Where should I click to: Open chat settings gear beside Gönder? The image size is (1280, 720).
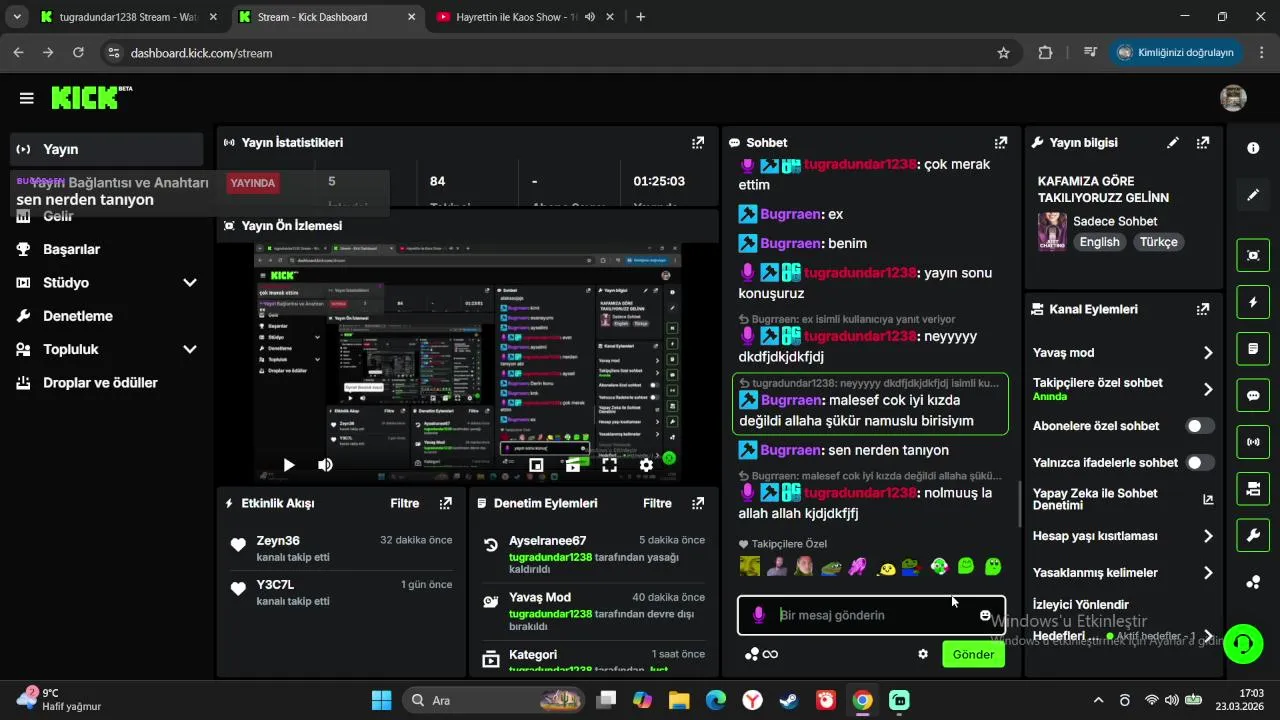[923, 654]
